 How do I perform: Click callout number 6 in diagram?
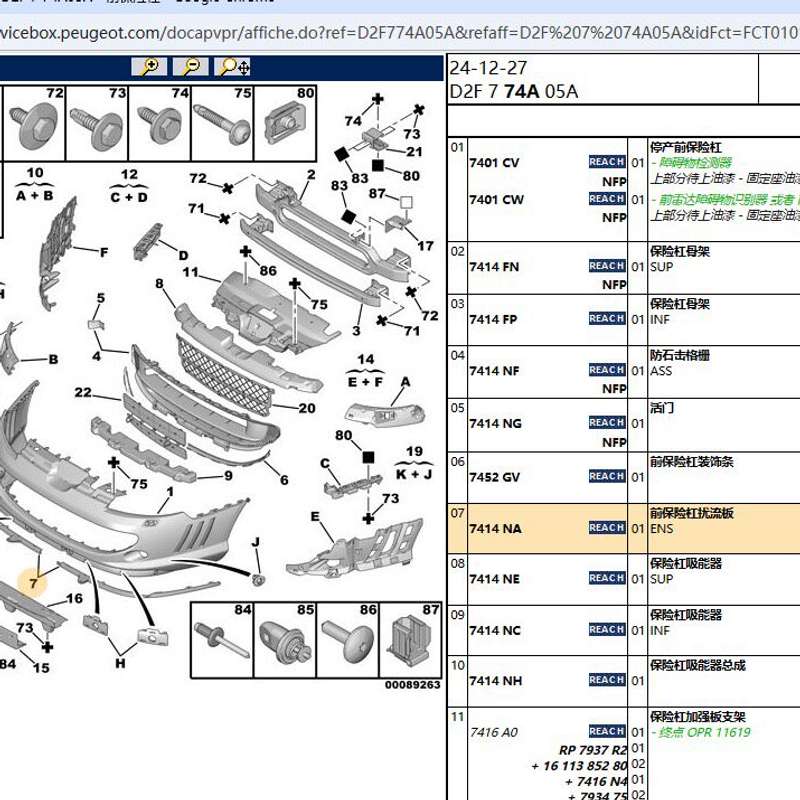click(x=284, y=480)
